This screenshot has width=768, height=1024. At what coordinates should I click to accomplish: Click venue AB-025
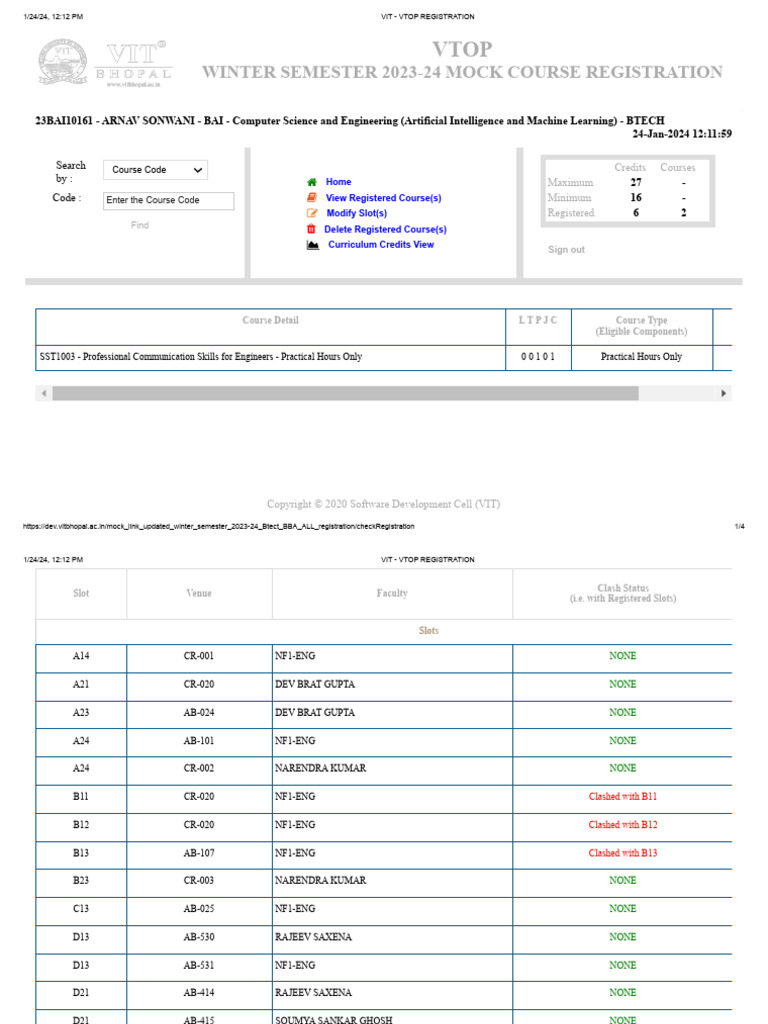199,909
